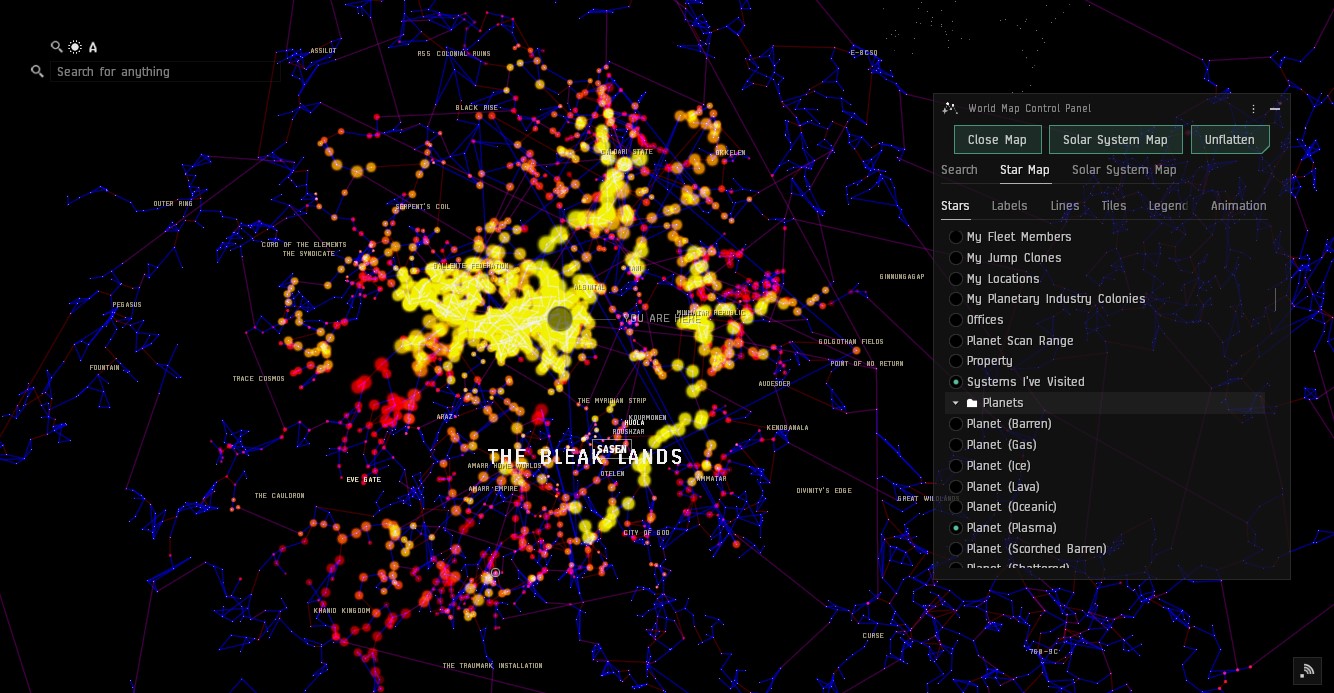Click the sun-shaped star icon above the search box
1334x693 pixels.
point(75,47)
